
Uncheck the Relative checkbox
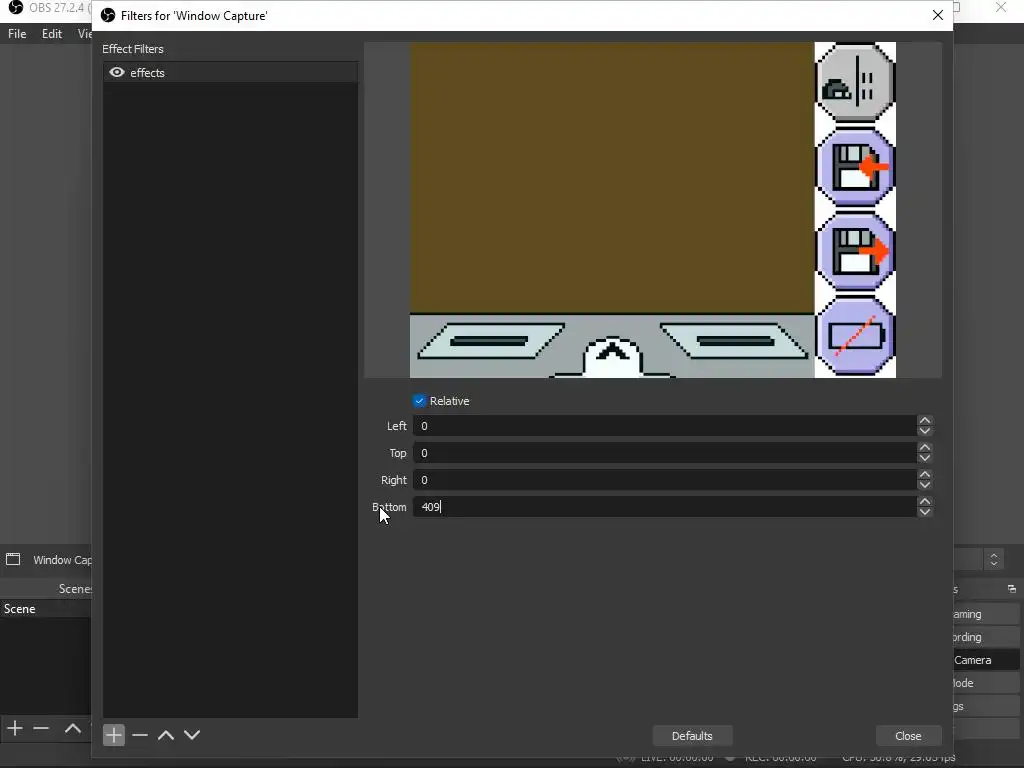[419, 401]
